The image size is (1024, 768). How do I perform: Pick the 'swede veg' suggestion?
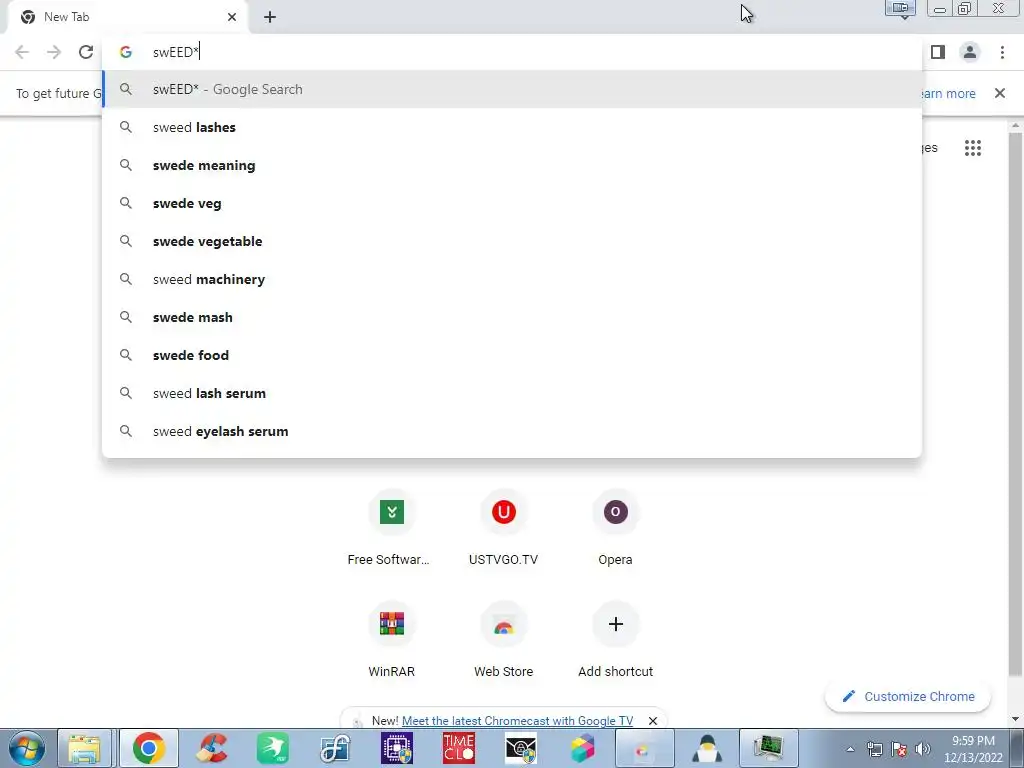[512, 203]
